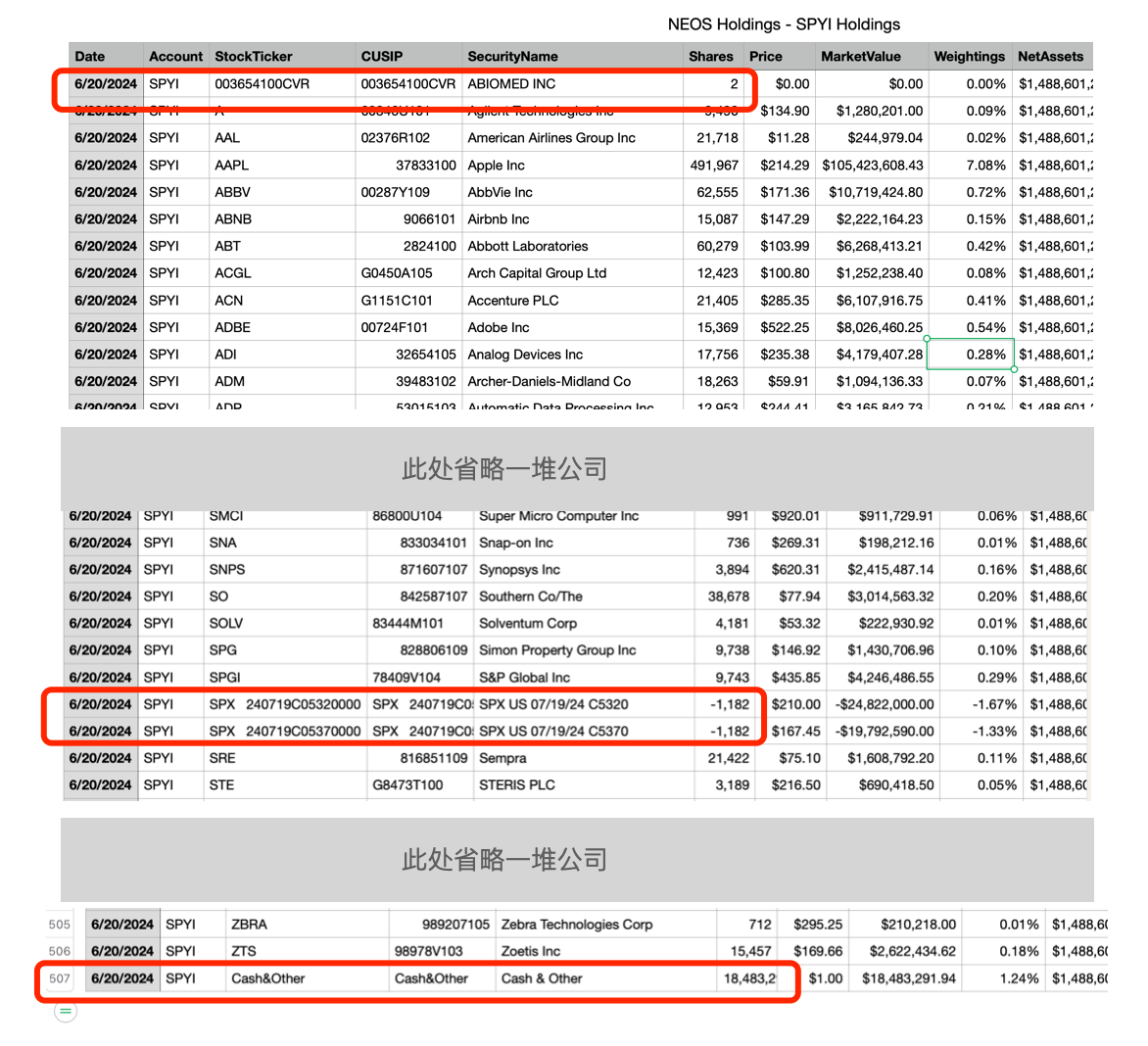Select the SNPS ticker cell

point(285,570)
